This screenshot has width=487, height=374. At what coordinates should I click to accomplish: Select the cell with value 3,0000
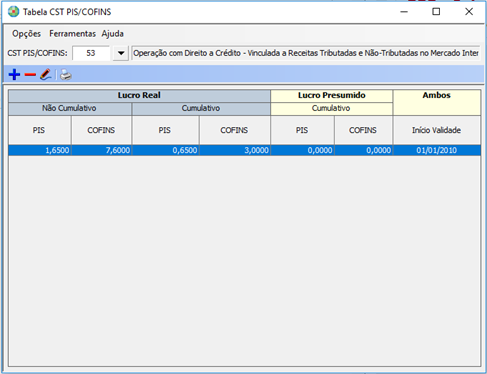pos(235,150)
